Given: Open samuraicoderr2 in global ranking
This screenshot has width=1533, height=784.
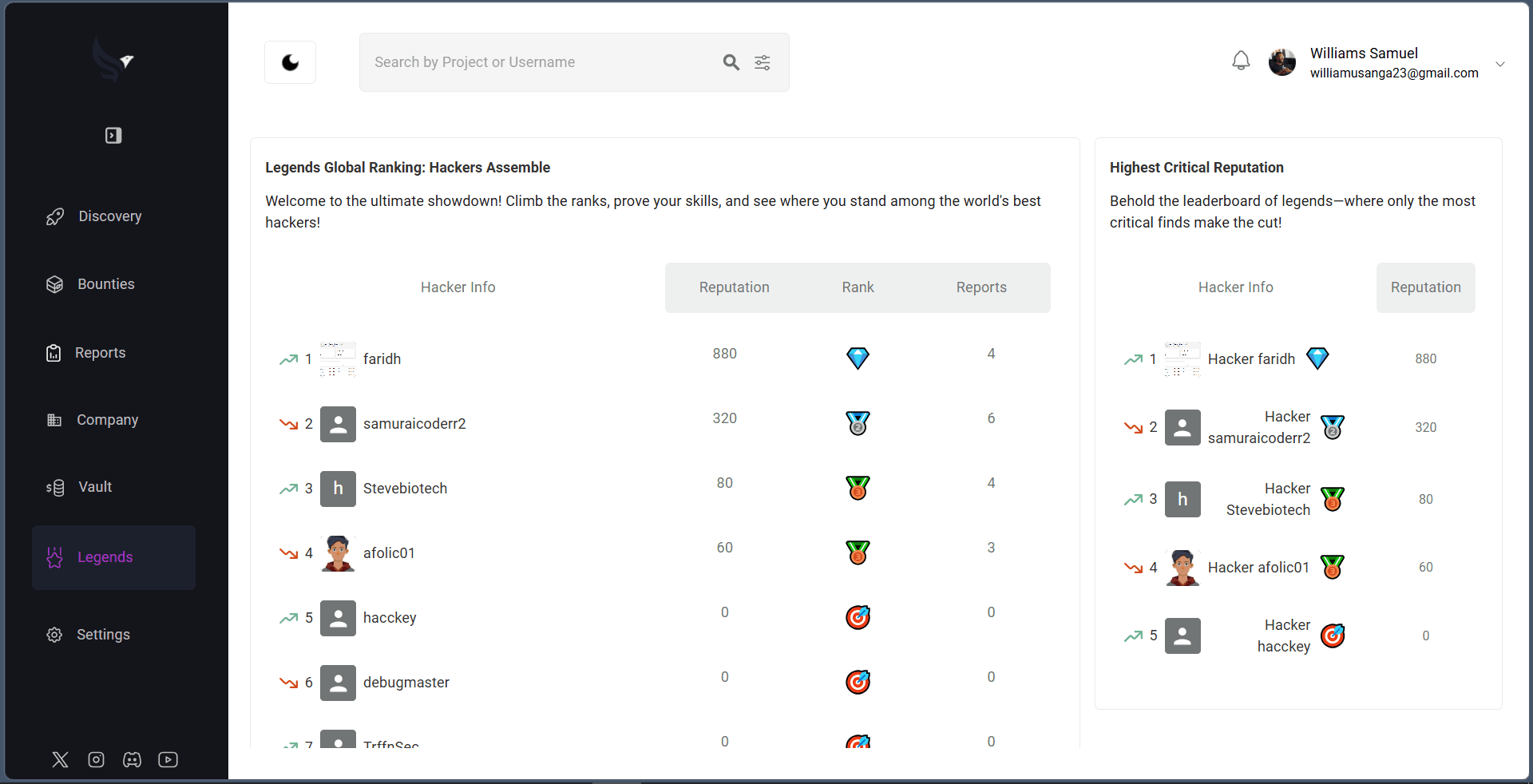Looking at the screenshot, I should [x=414, y=424].
